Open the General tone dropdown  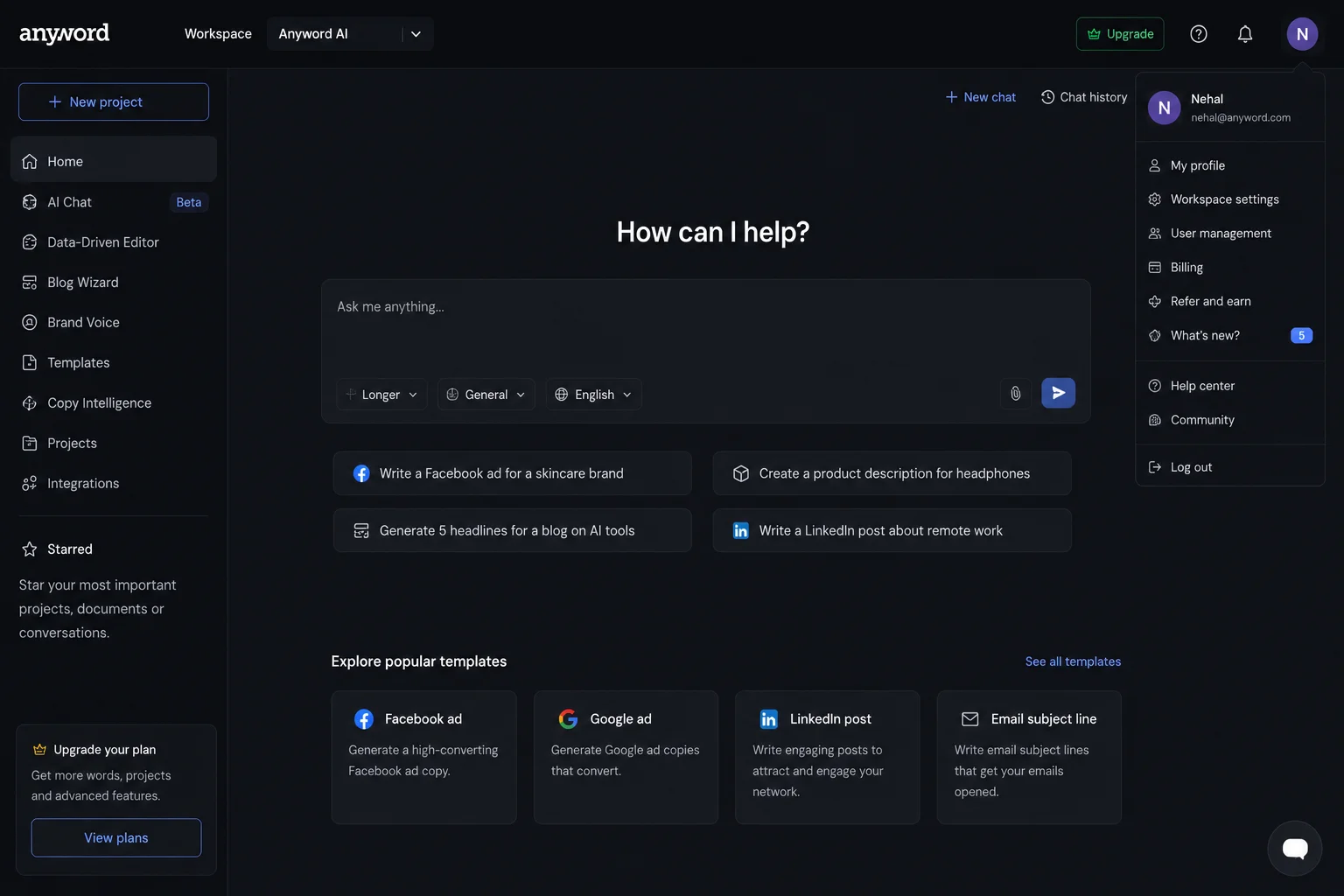(x=486, y=395)
